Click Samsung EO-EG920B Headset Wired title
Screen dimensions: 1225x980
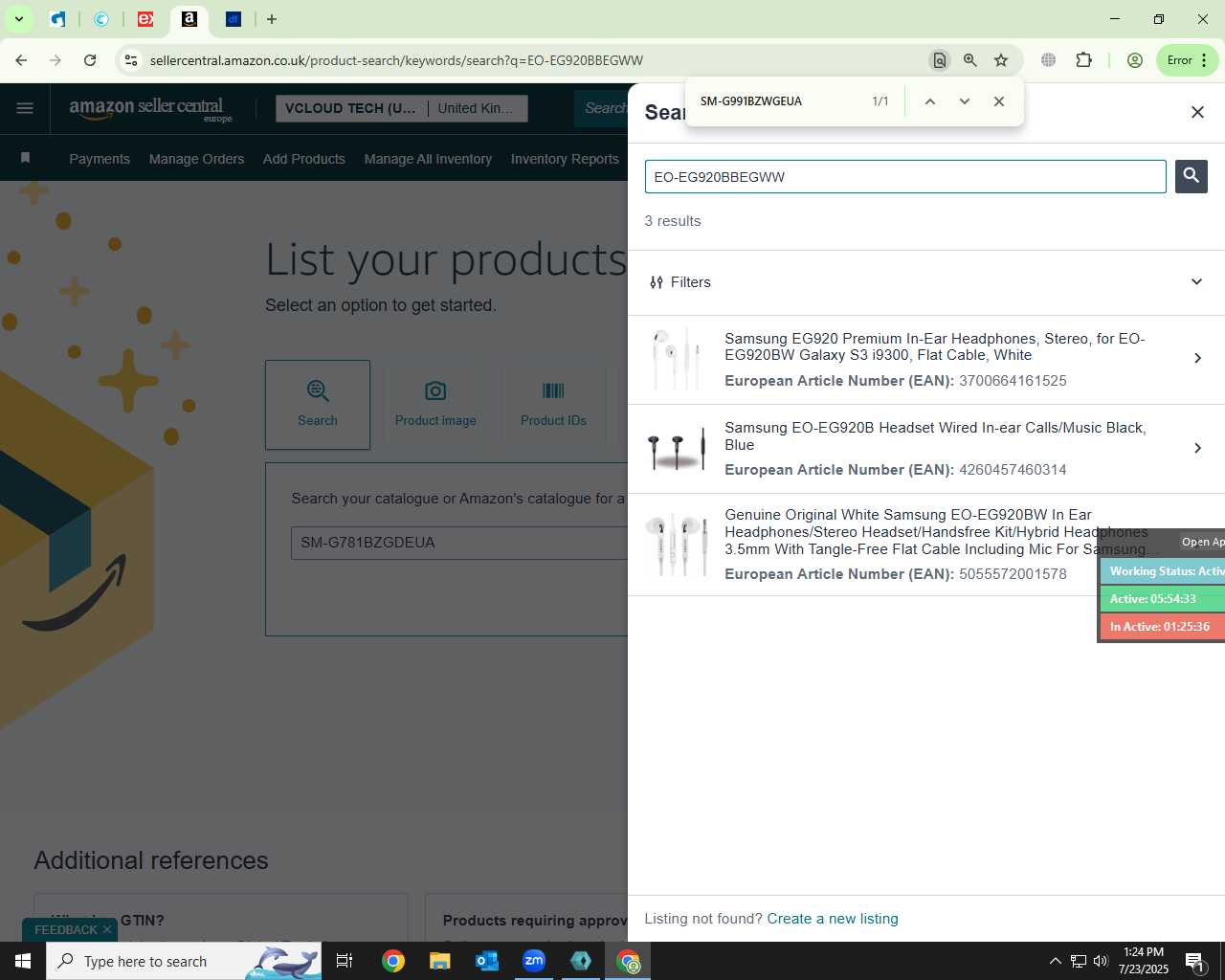tap(935, 436)
